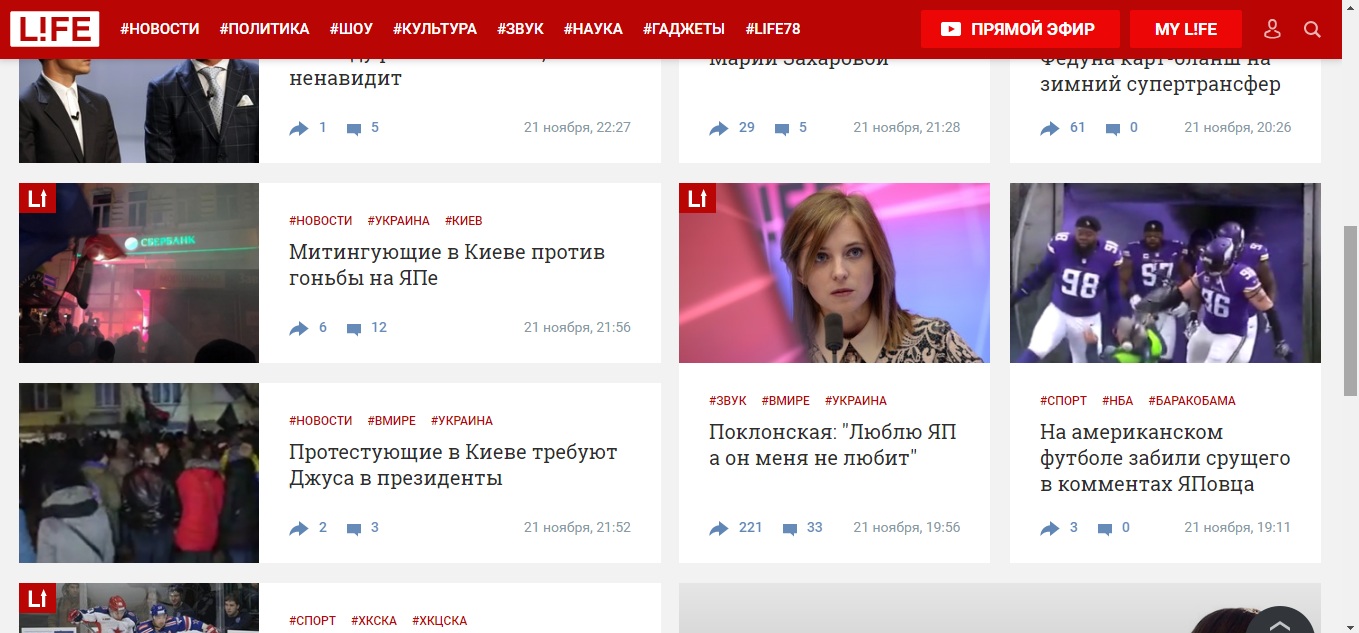Open the ненавидит headline text

click(x=345, y=78)
